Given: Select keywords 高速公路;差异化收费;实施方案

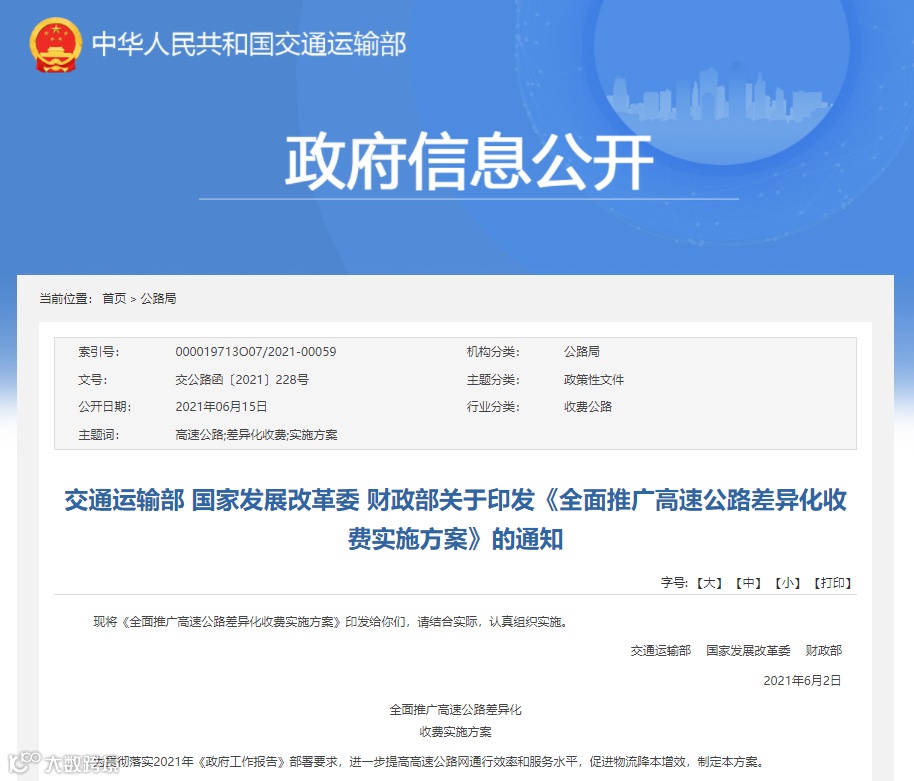Looking at the screenshot, I should click(x=256, y=435).
